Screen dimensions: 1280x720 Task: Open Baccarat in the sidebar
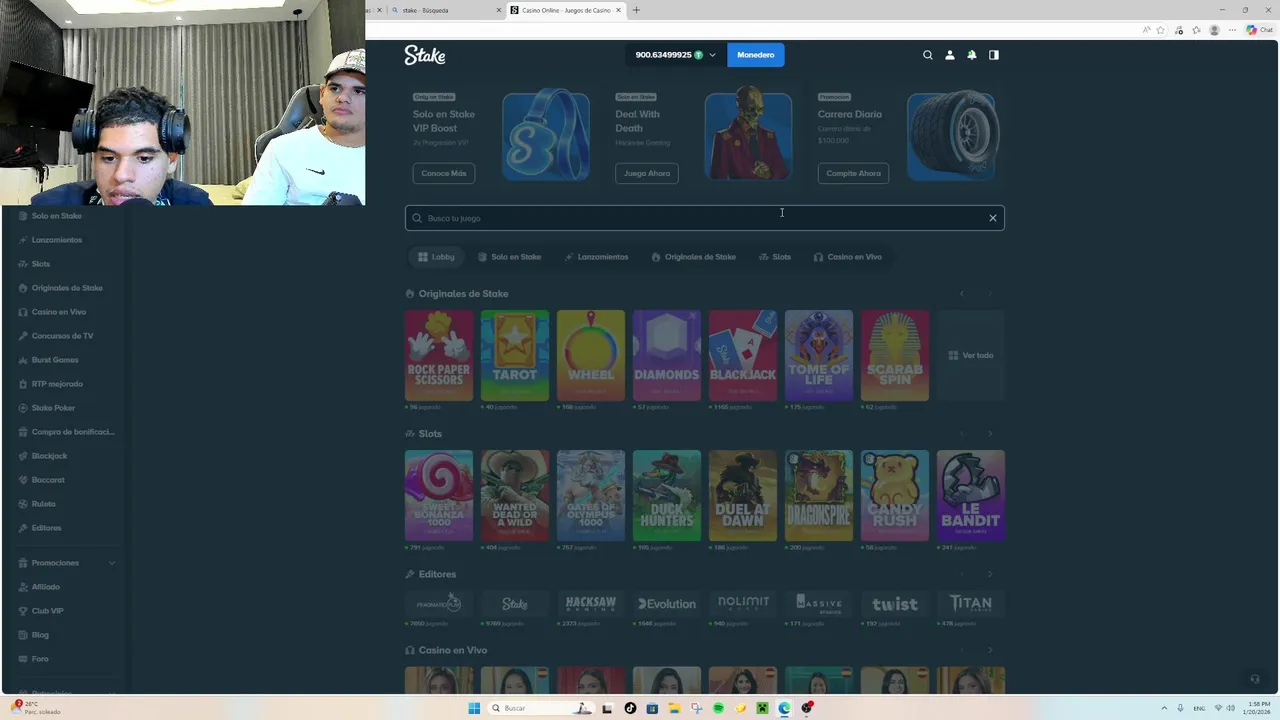tap(48, 480)
